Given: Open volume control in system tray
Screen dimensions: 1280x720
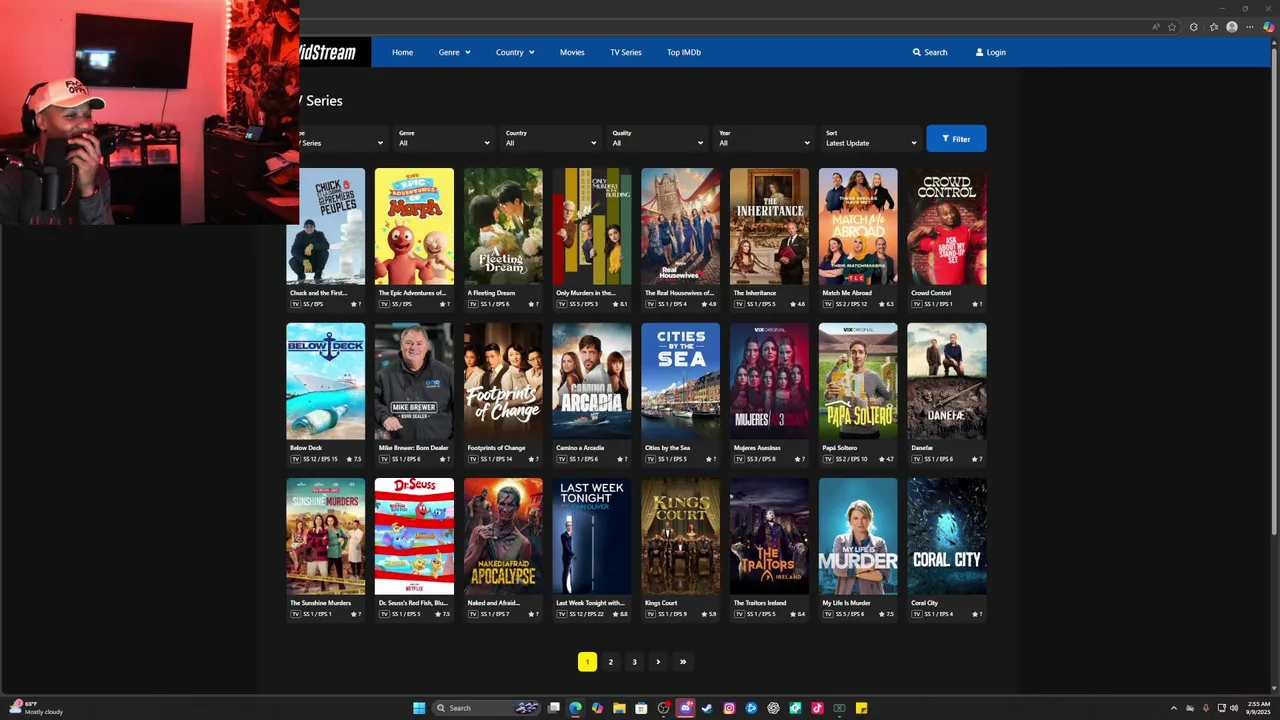Looking at the screenshot, I should 1234,708.
